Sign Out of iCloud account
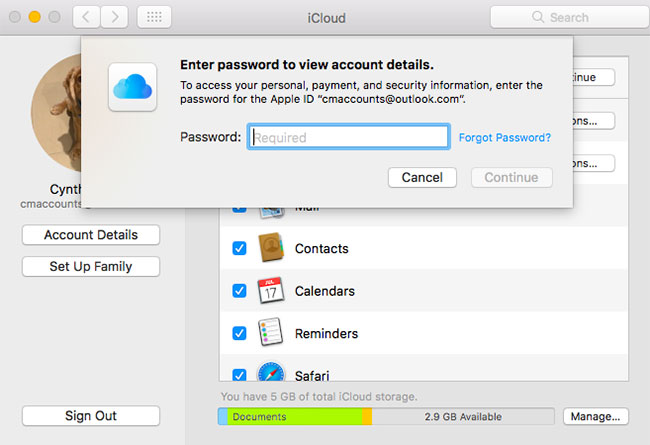The height and width of the screenshot is (445, 650). 90,416
